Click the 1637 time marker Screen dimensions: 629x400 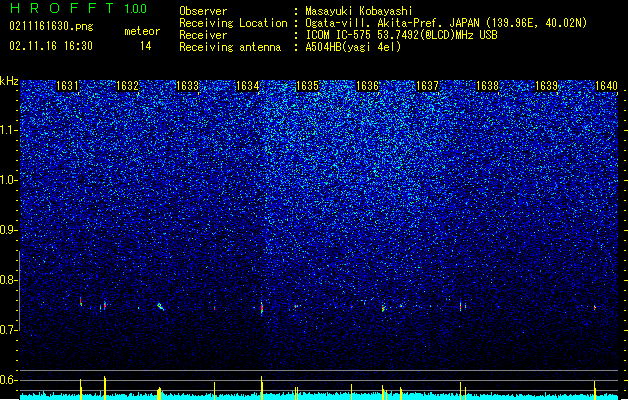(428, 86)
